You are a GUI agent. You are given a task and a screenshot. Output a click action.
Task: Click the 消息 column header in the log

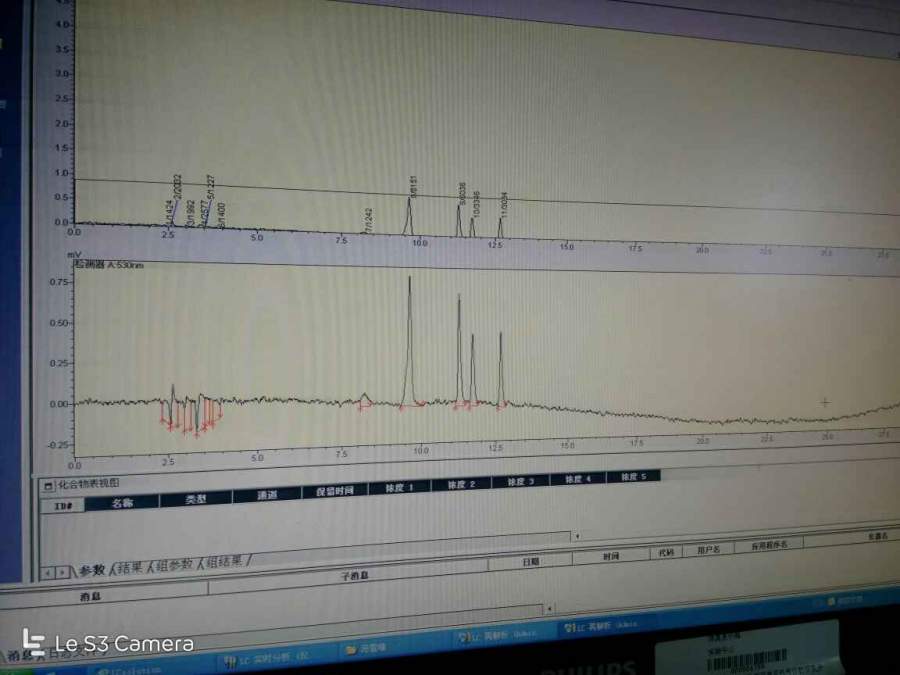pos(91,596)
